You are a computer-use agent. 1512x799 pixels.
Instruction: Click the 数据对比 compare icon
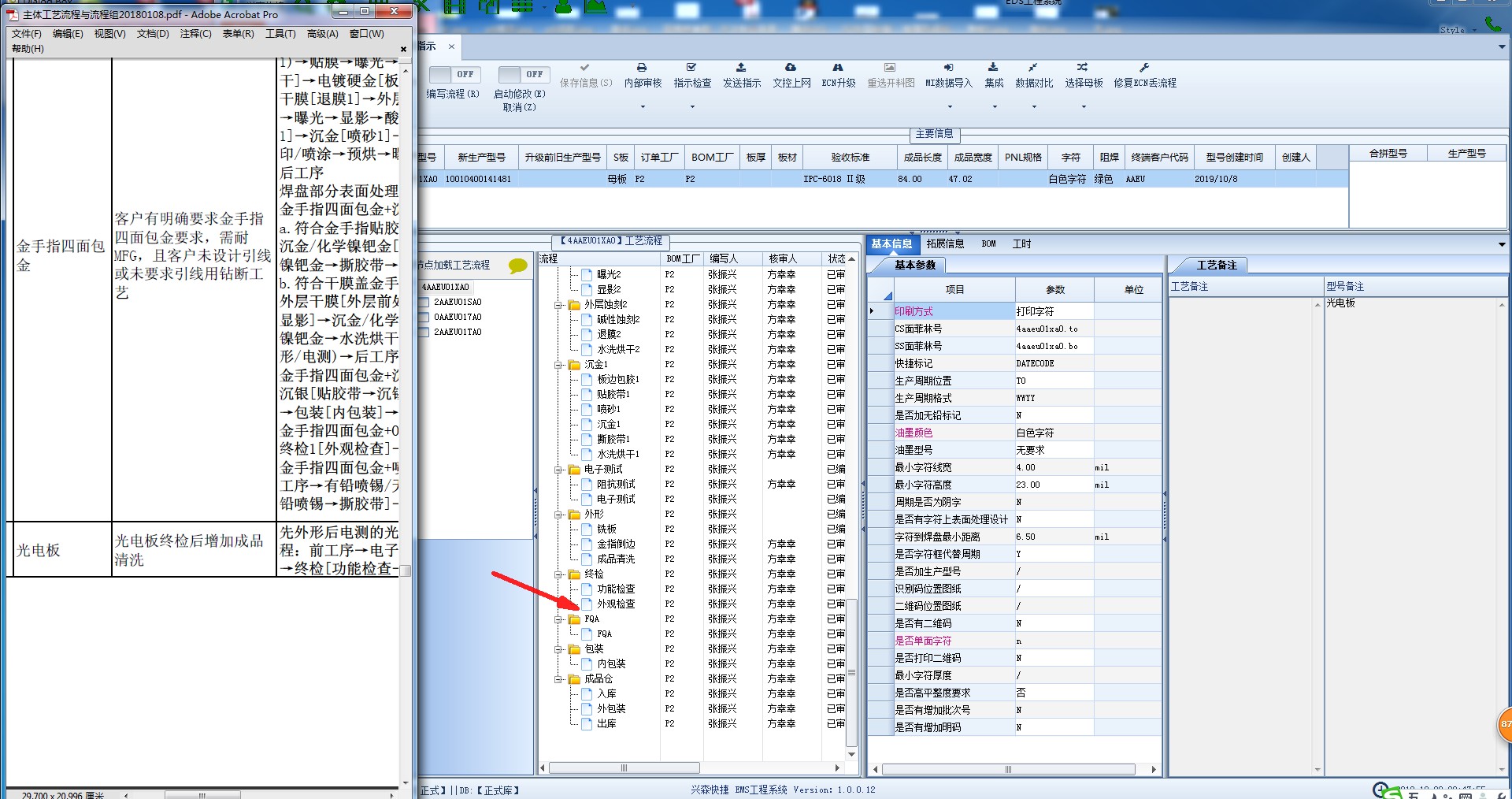click(x=1033, y=68)
